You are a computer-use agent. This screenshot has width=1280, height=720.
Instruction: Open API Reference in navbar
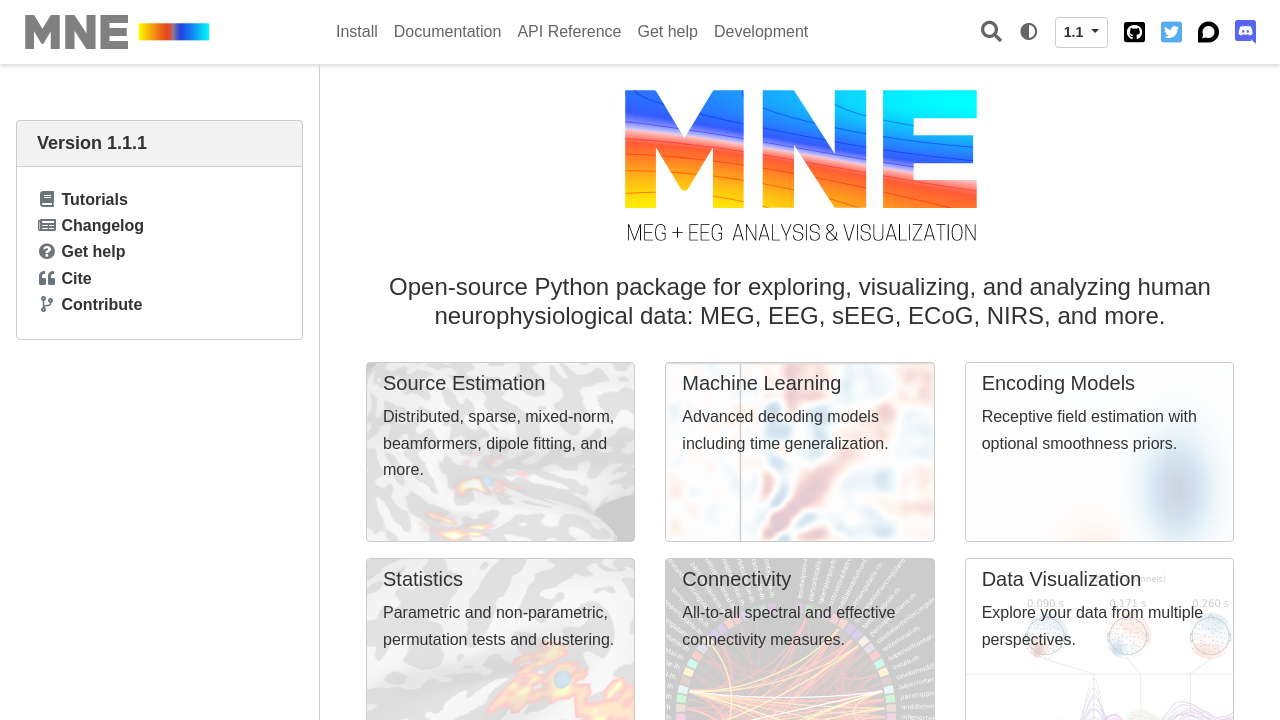tap(569, 32)
